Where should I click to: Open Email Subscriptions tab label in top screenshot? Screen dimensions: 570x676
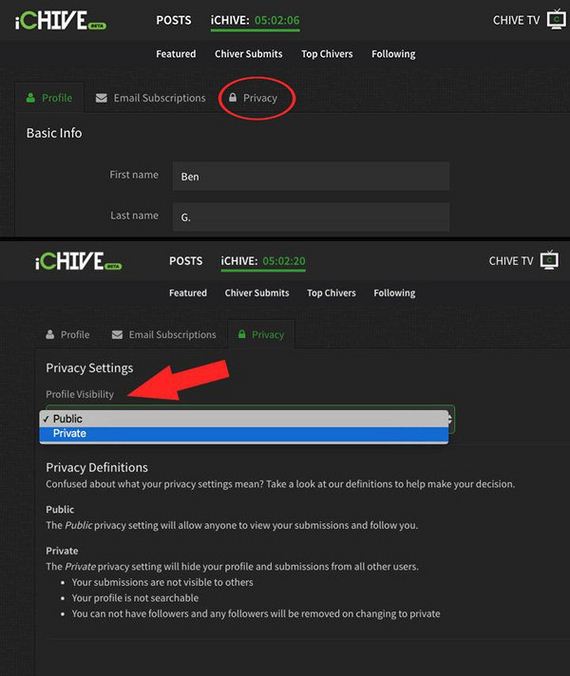[x=160, y=98]
